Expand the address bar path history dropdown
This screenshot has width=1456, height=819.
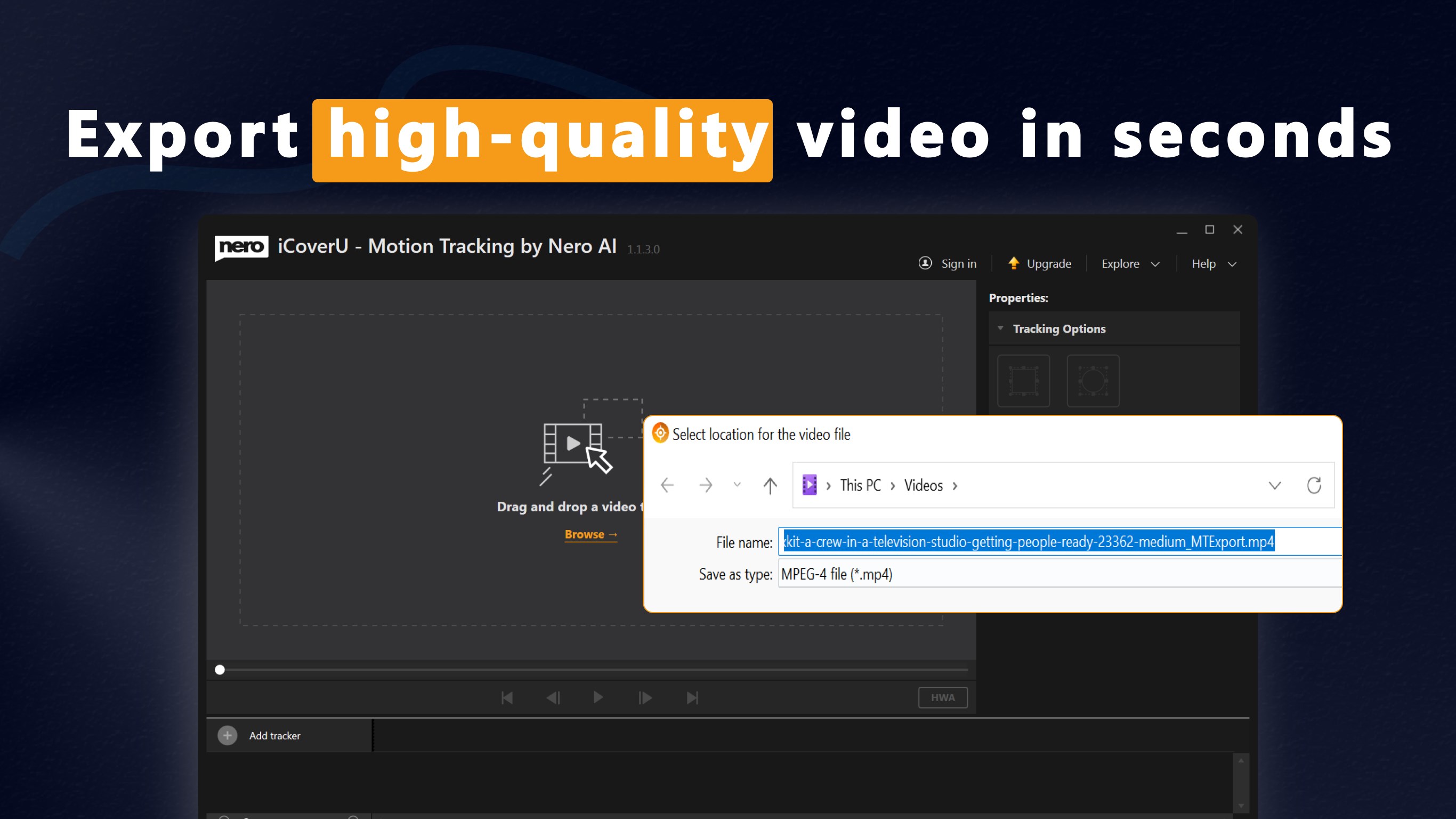pyautogui.click(x=1274, y=485)
